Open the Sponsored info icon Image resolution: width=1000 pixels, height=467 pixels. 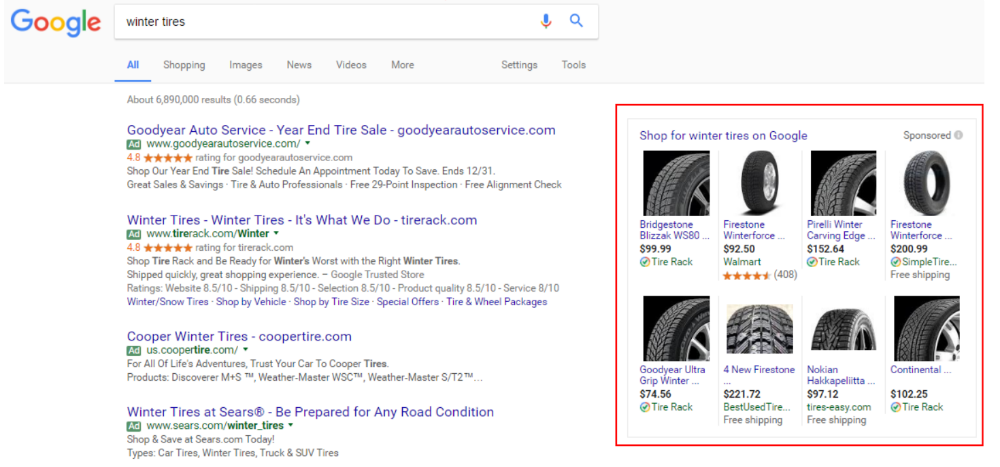(959, 135)
